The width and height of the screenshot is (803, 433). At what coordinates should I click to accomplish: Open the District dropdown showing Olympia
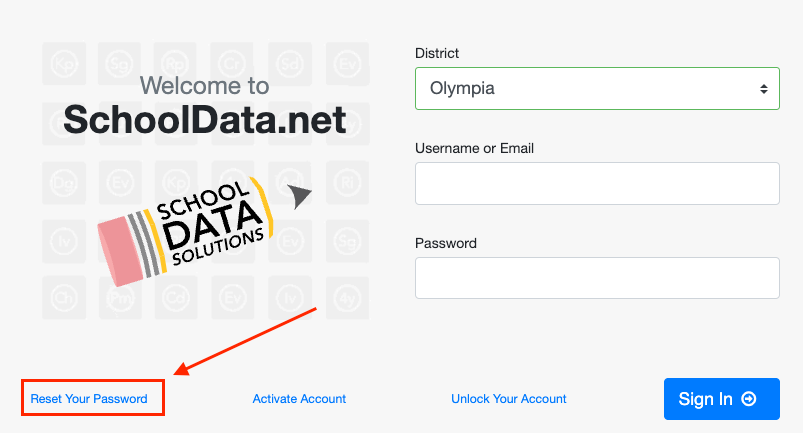pos(597,89)
